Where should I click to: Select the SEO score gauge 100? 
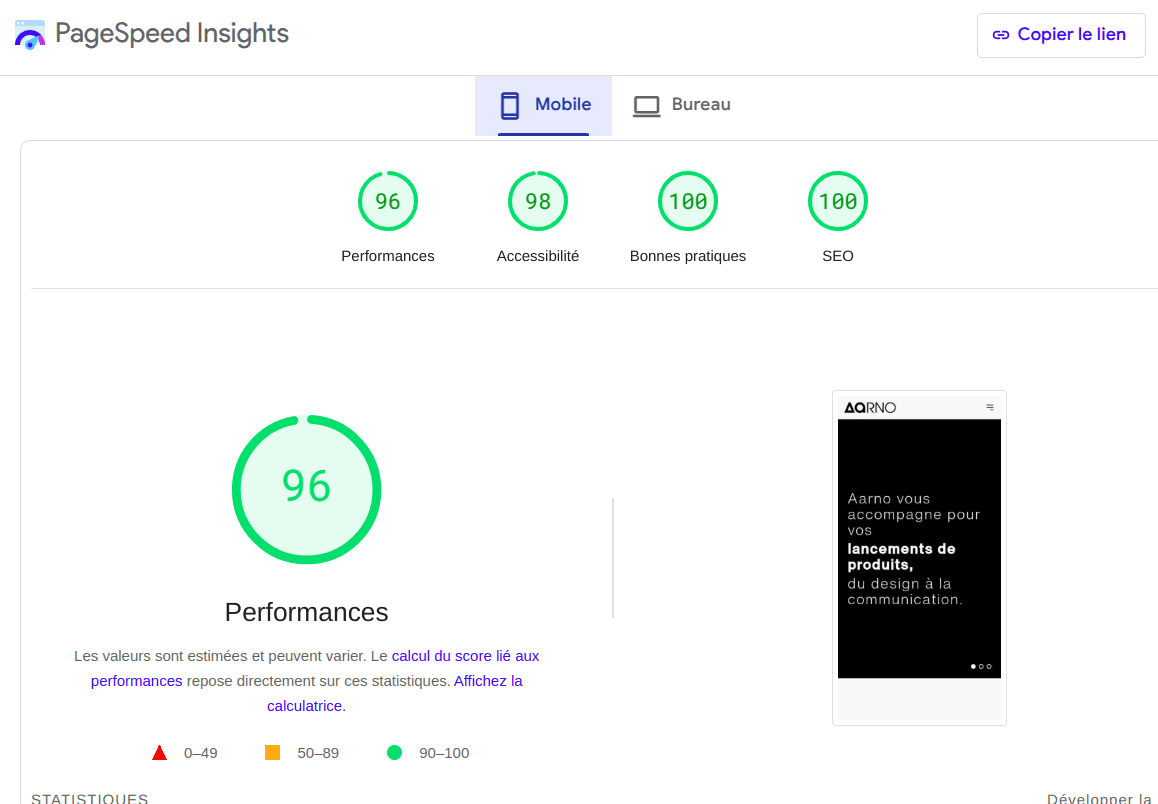[x=838, y=202]
